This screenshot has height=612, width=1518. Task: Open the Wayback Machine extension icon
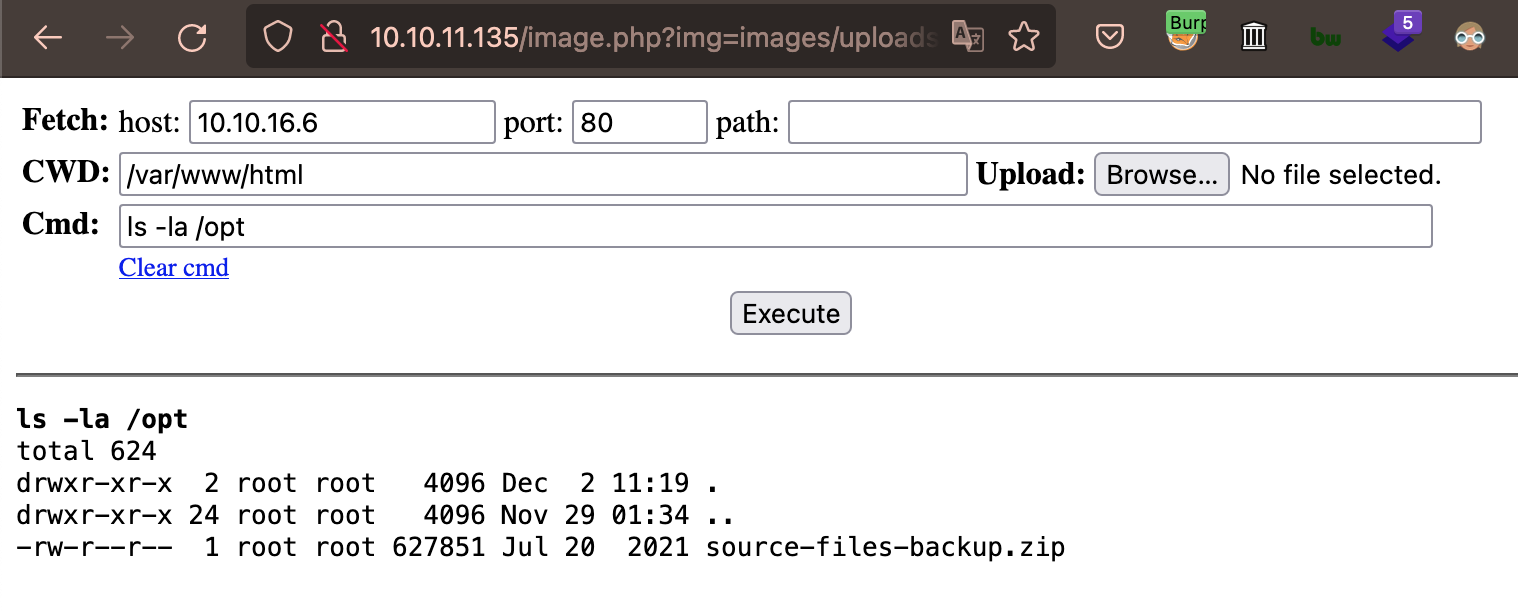tap(1254, 38)
